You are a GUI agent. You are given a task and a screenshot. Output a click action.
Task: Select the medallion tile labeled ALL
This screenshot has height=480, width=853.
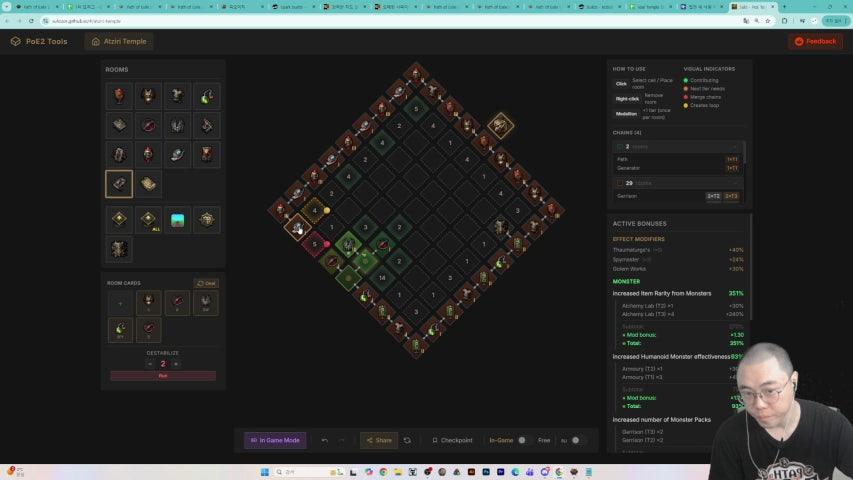(148, 220)
